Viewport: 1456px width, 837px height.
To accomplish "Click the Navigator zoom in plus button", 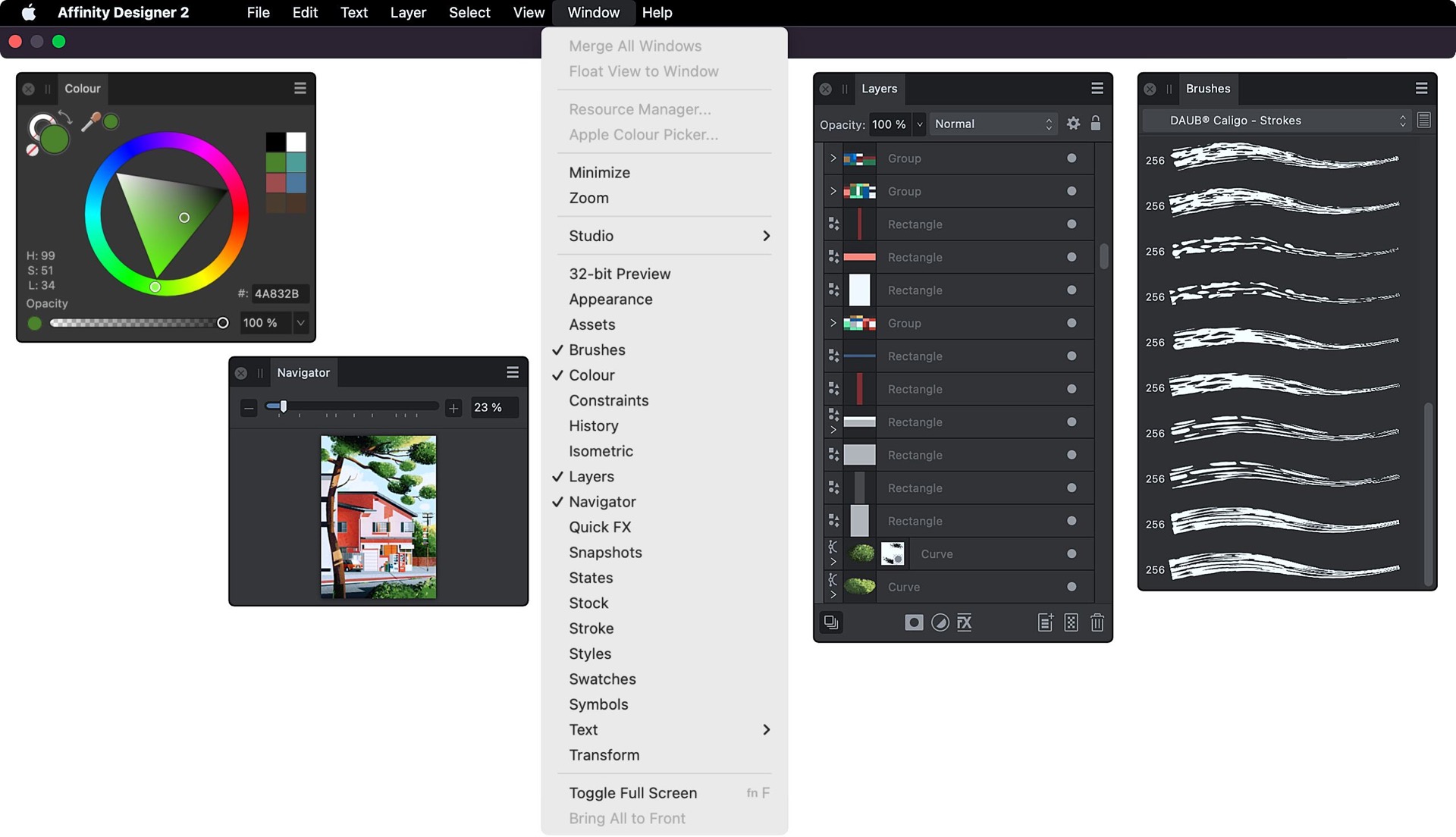I will [x=453, y=408].
